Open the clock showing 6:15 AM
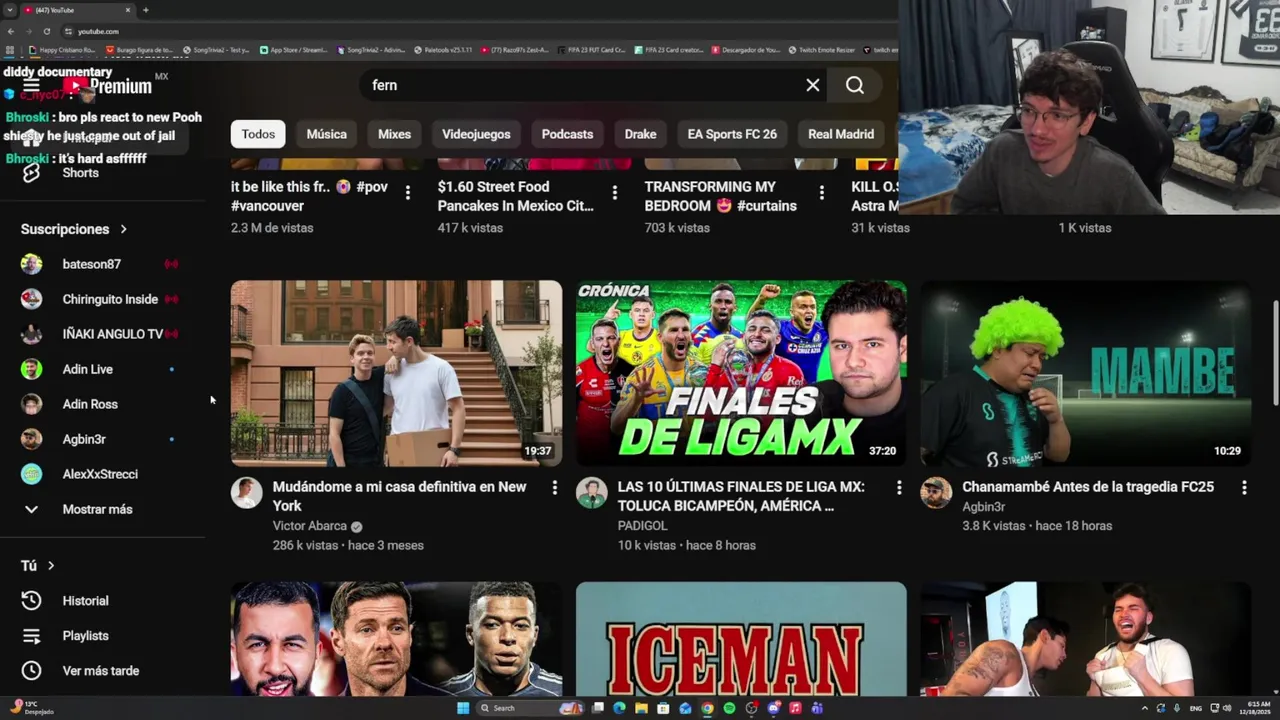Image resolution: width=1280 pixels, height=720 pixels. click(1254, 708)
